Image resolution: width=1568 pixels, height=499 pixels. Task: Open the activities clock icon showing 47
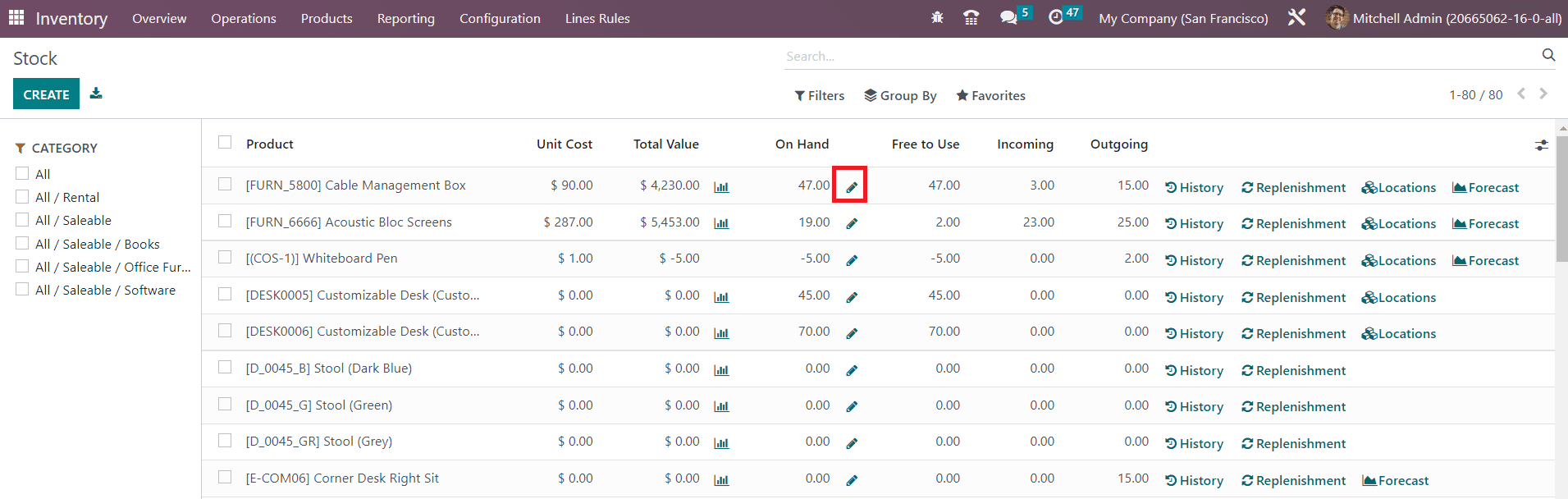click(1056, 18)
